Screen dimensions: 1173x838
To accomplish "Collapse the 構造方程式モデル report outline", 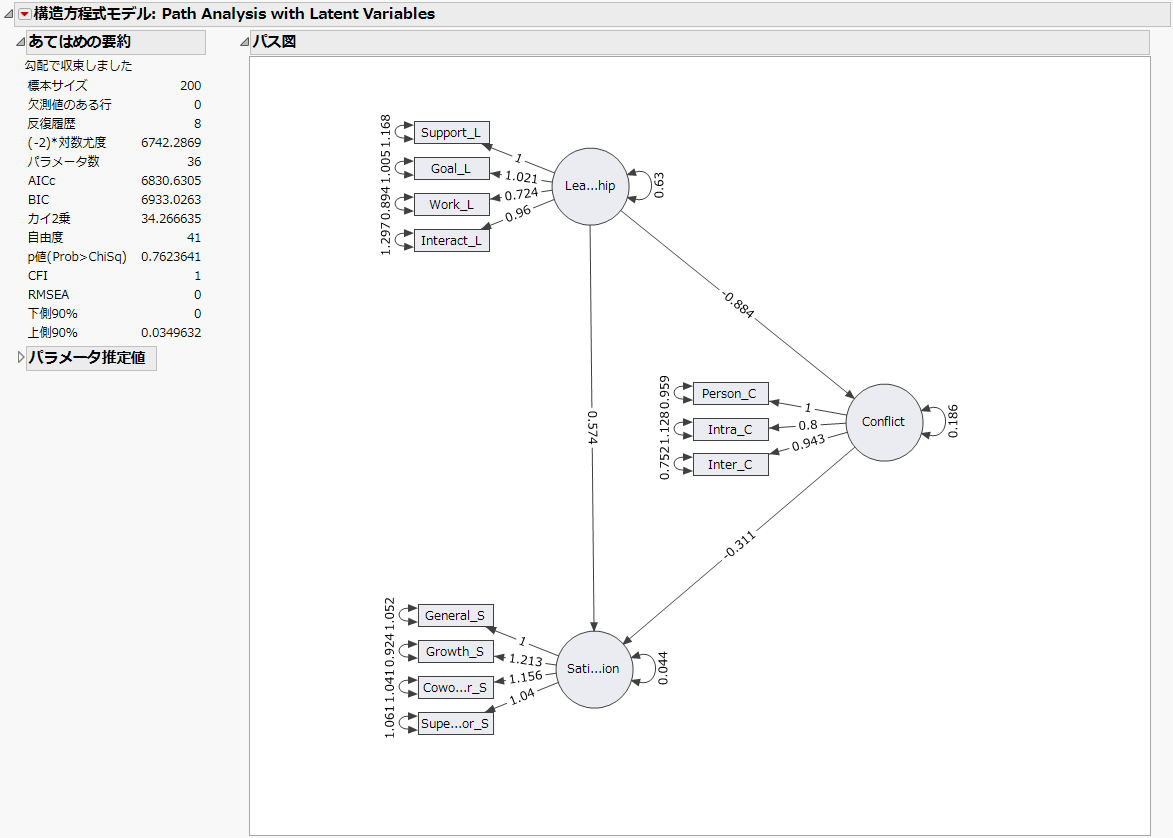I will coord(8,13).
